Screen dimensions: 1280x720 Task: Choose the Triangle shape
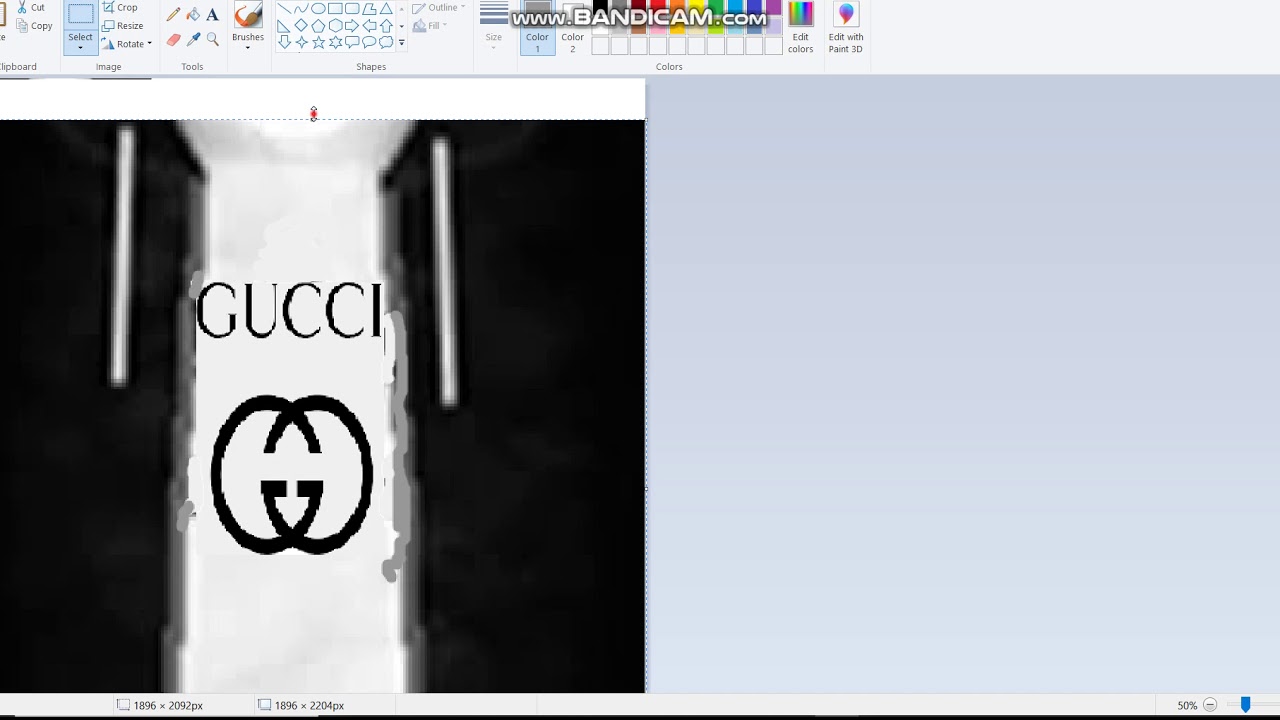point(386,9)
